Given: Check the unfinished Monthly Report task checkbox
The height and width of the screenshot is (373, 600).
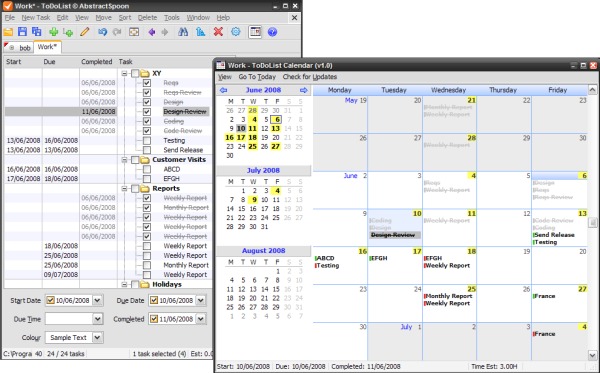Looking at the screenshot, I should pos(147,265).
